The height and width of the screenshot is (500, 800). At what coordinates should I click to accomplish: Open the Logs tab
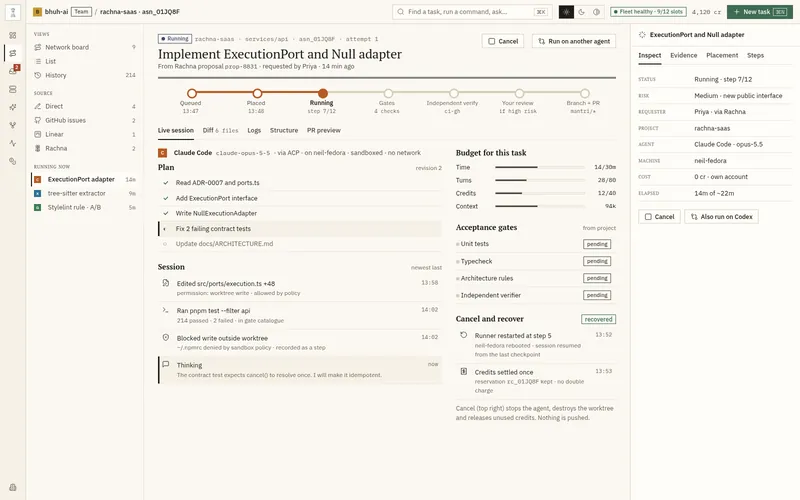(x=254, y=131)
